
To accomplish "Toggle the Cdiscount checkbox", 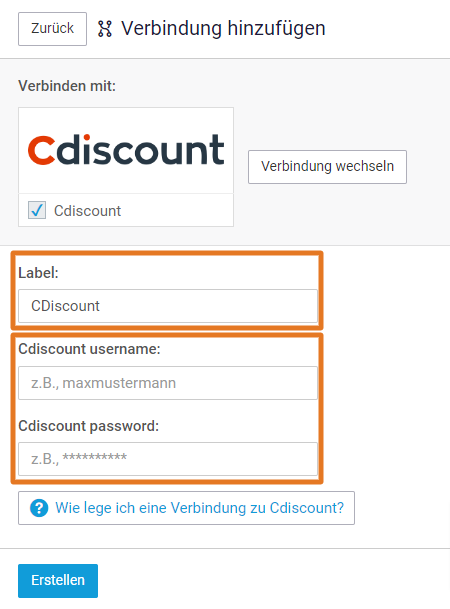I will [37, 210].
